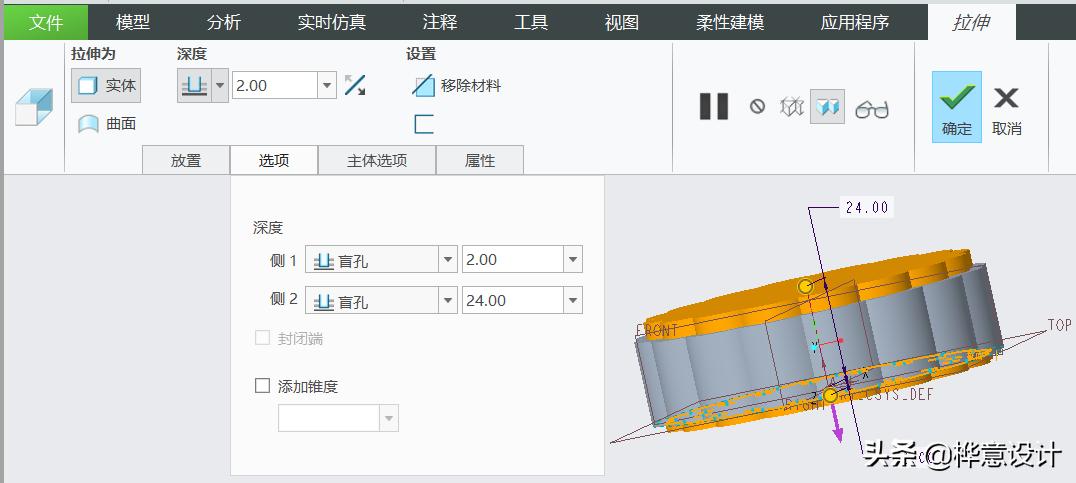Select the FRONT datum plane label
Viewport: 1076px width, 483px height.
point(657,330)
